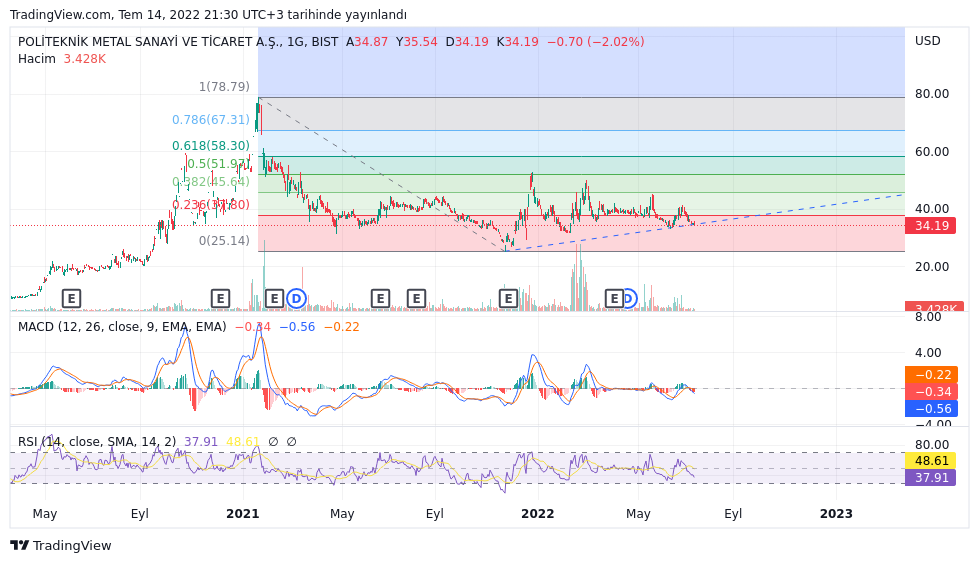Click the yellow RSI tag 48.61
Screen dimensions: 979x563
pyautogui.click(x=930, y=461)
